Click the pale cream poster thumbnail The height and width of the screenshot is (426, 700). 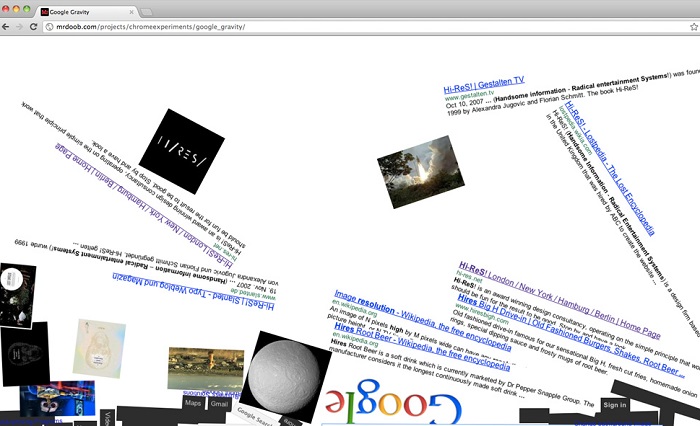[99, 348]
